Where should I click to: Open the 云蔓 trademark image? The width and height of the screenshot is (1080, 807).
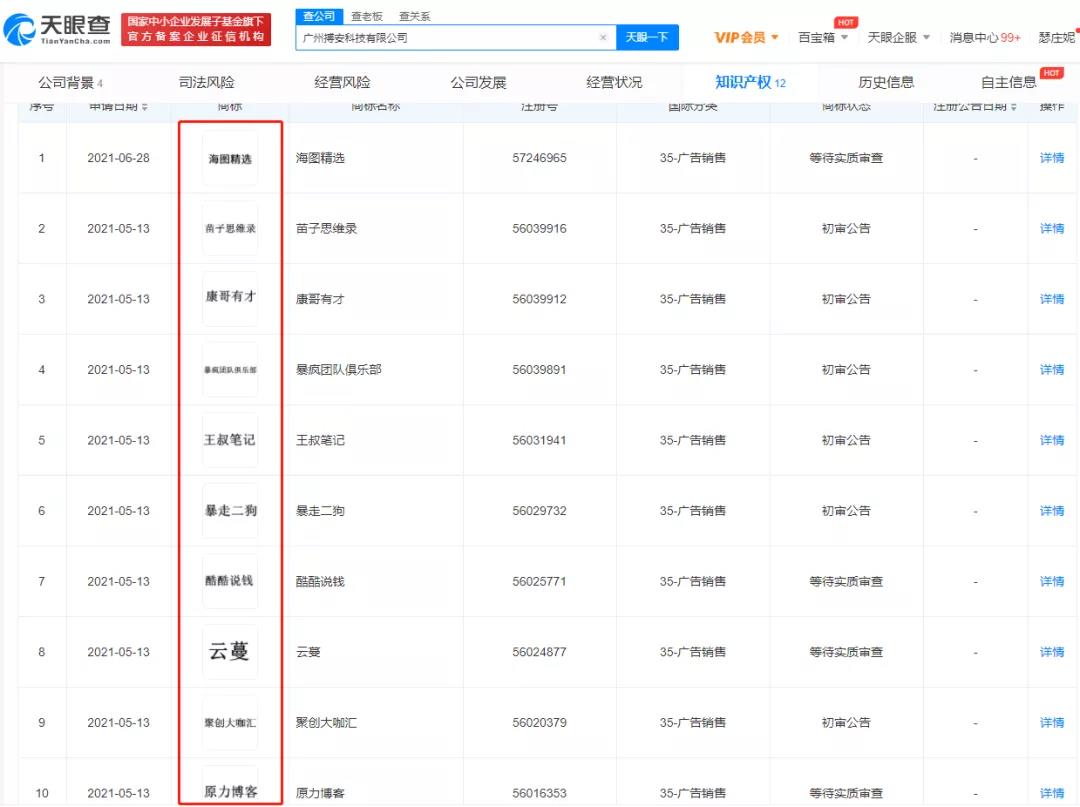coord(230,652)
